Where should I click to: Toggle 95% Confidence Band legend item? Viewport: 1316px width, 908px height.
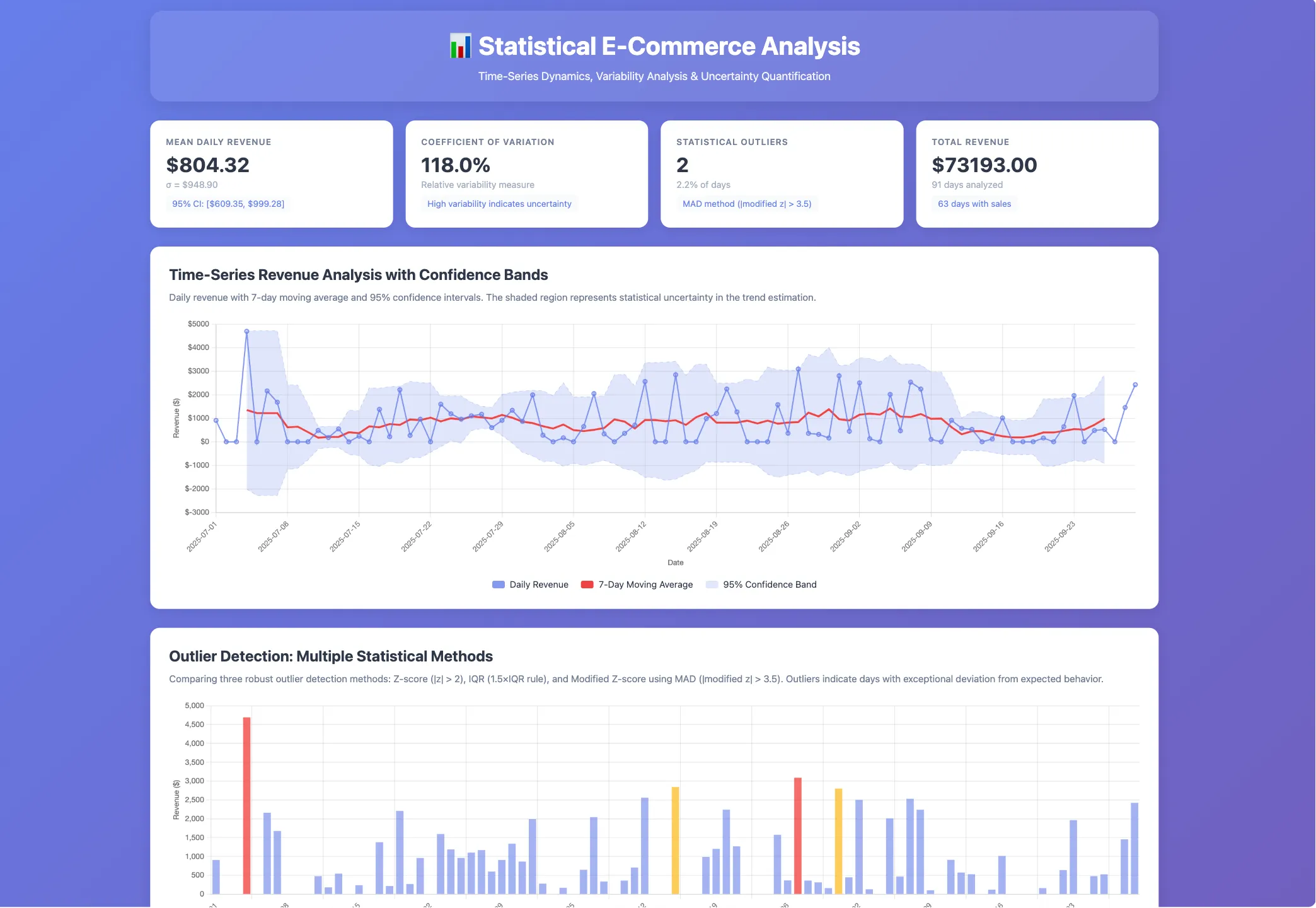[x=769, y=585]
